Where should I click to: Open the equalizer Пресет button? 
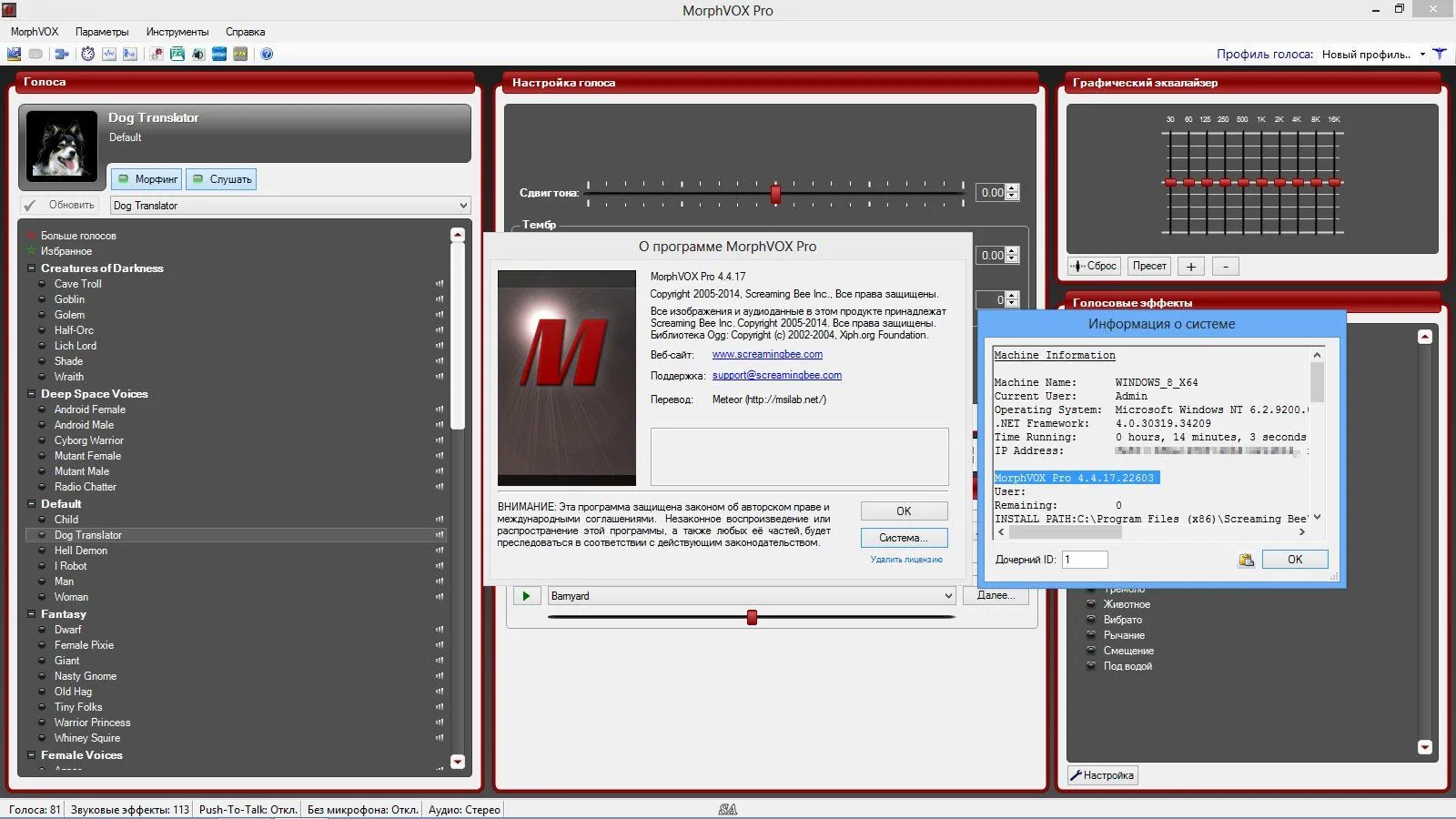point(1149,267)
